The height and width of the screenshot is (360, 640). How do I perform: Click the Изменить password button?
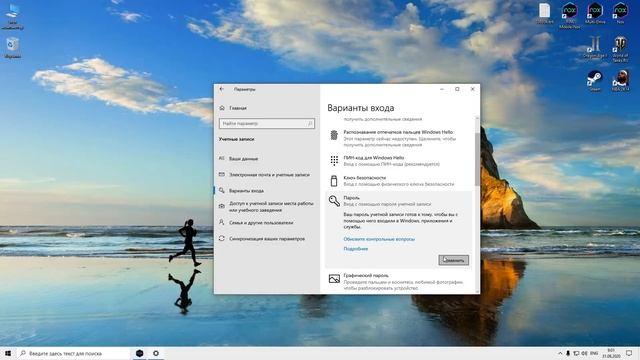[453, 260]
